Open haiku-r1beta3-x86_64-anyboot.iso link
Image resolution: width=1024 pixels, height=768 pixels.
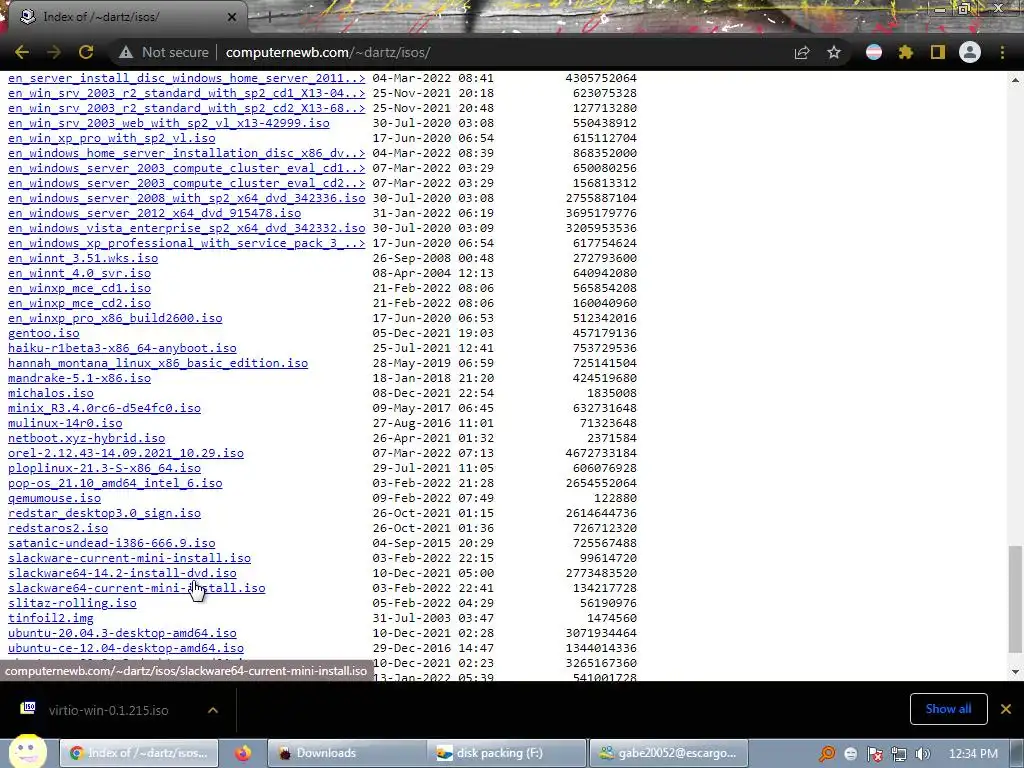pyautogui.click(x=122, y=348)
